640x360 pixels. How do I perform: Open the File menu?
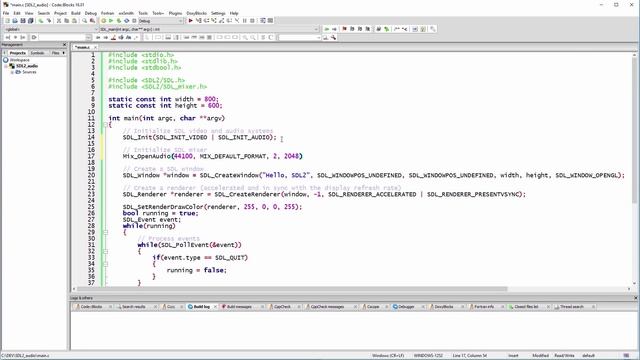pyautogui.click(x=6, y=13)
